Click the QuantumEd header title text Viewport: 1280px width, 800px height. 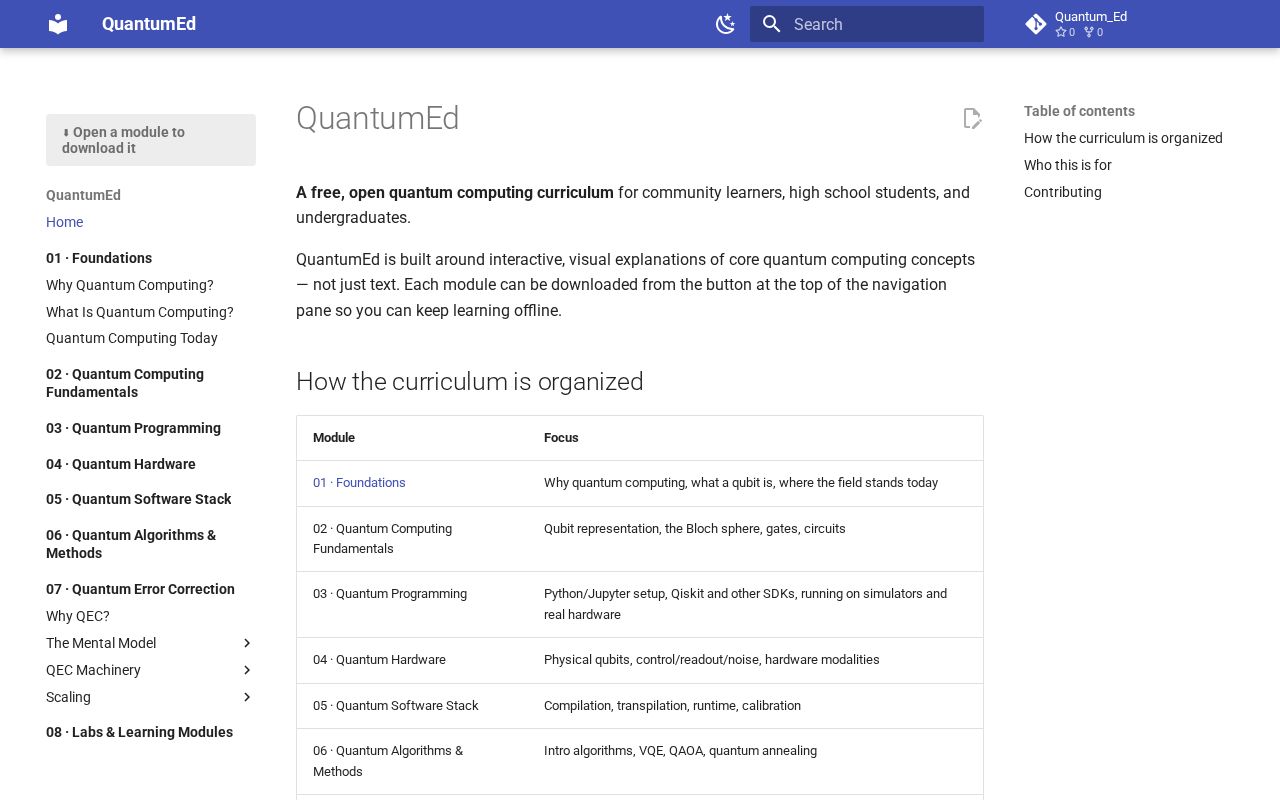point(149,24)
